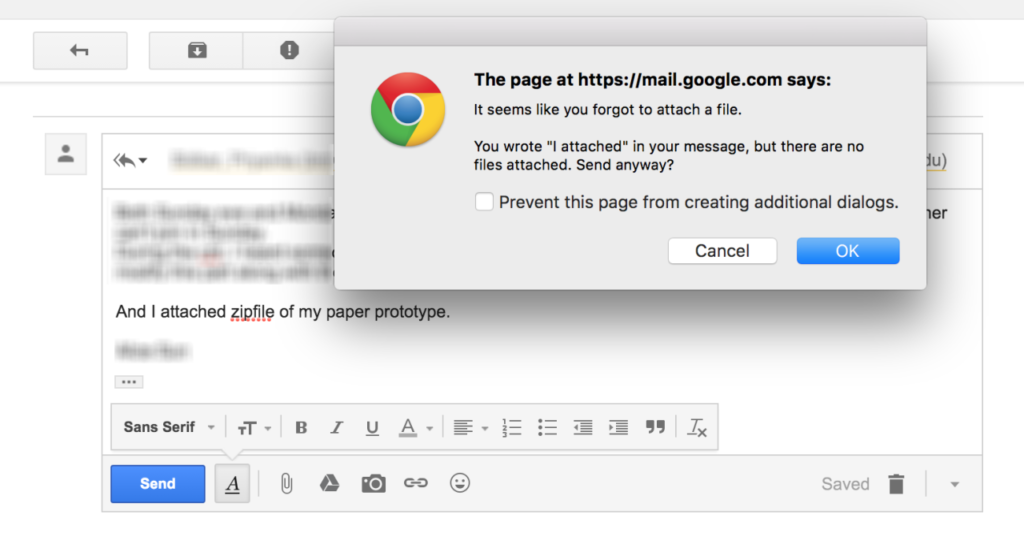Viewport: 1024px width, 540px height.
Task: Open more options arrow near trash
Action: [x=955, y=484]
